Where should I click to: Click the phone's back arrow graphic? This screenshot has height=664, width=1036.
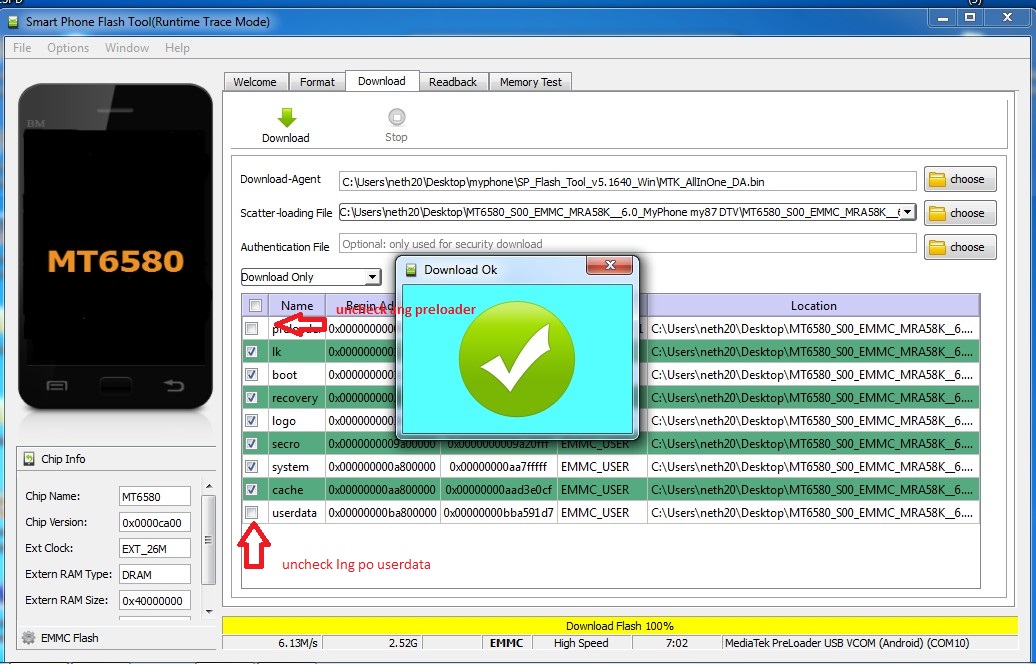174,385
